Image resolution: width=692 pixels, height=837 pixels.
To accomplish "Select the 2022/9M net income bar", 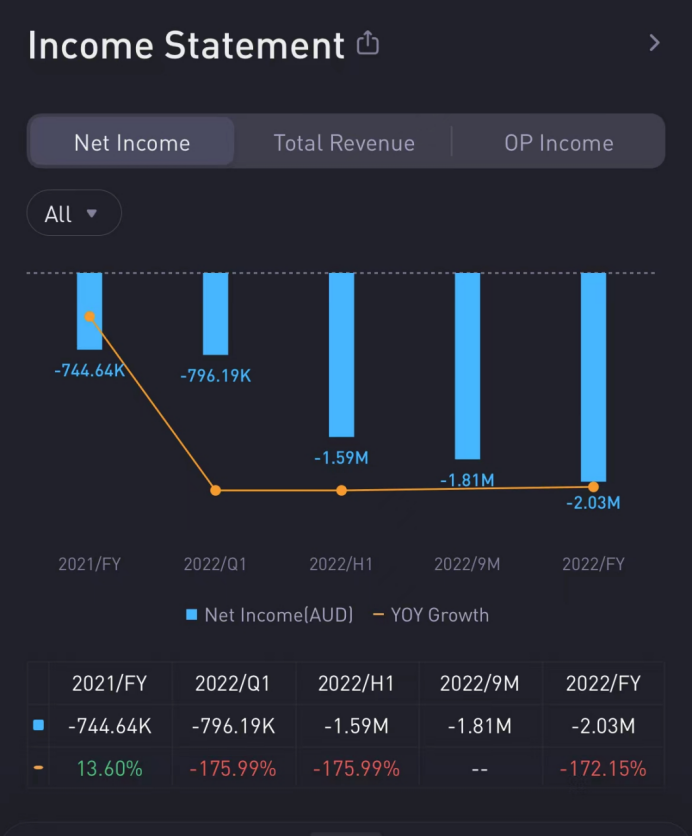I will (467, 366).
